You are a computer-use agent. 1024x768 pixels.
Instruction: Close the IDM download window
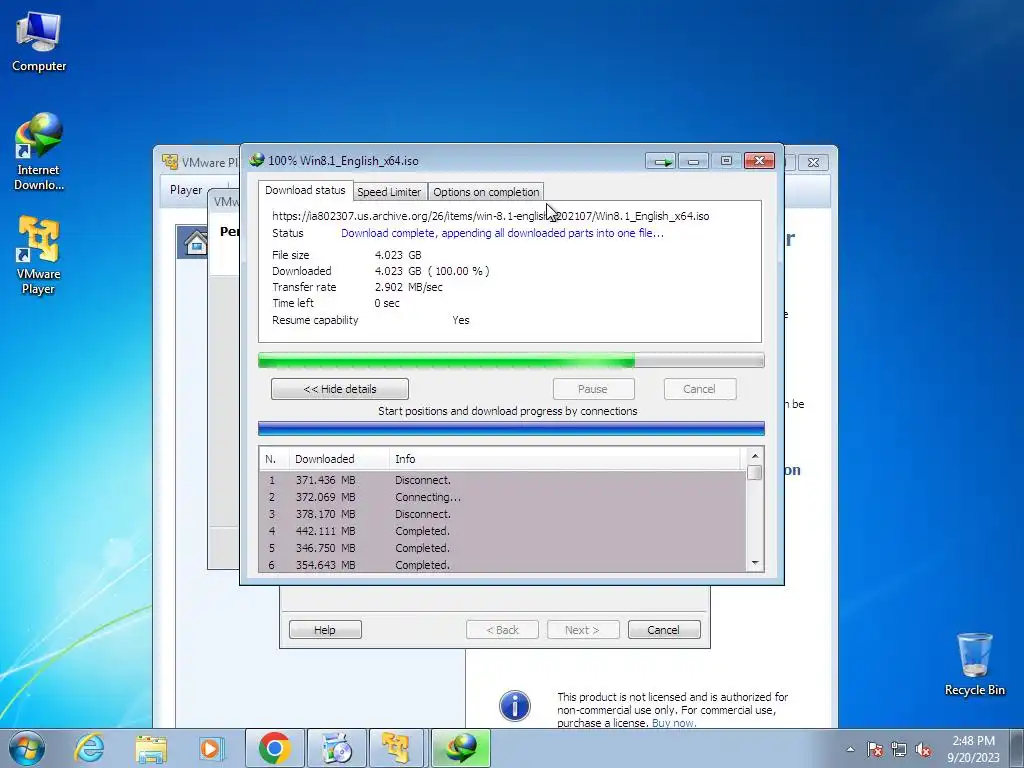point(759,161)
